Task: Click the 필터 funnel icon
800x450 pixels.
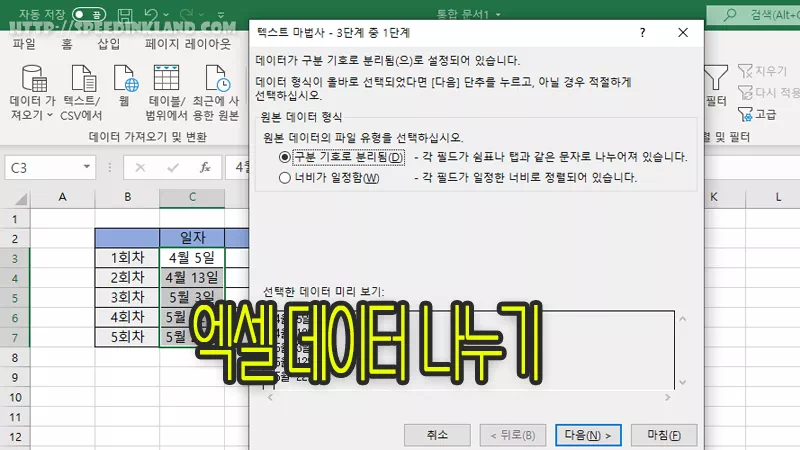Action: coord(715,80)
